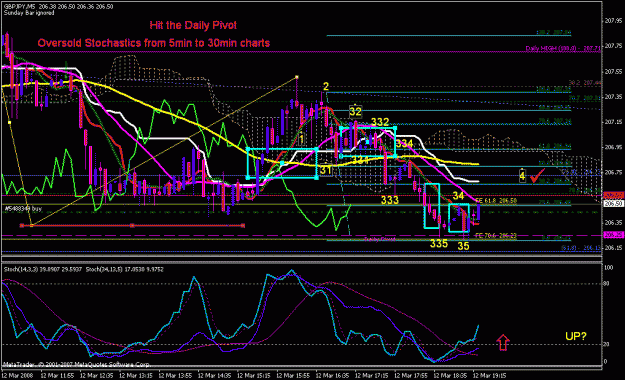The width and height of the screenshot is (625, 380).
Task: Select the stochastic scale value 100
Action: click(x=609, y=268)
